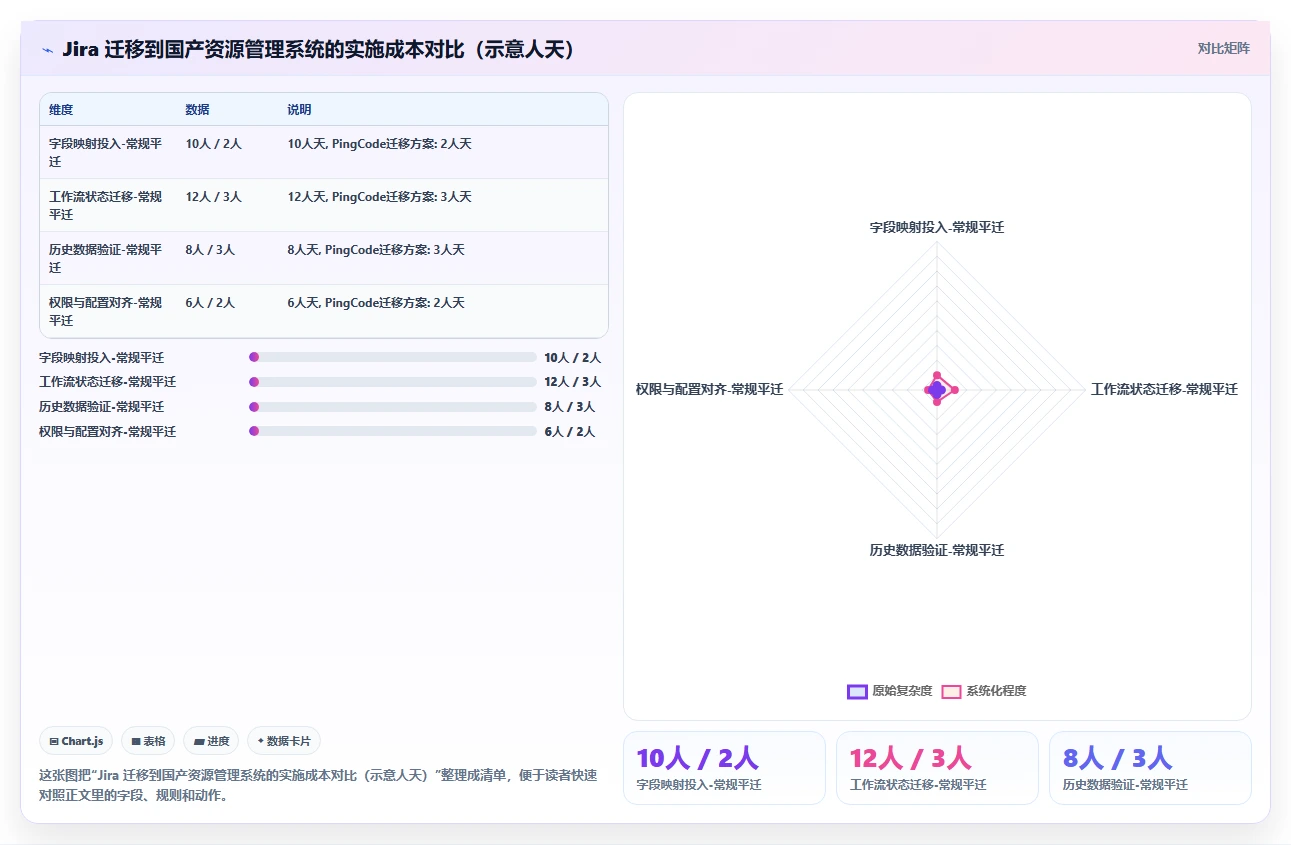Click the 12人天, PingCode迁移方案: 3人天 description

pos(379,197)
